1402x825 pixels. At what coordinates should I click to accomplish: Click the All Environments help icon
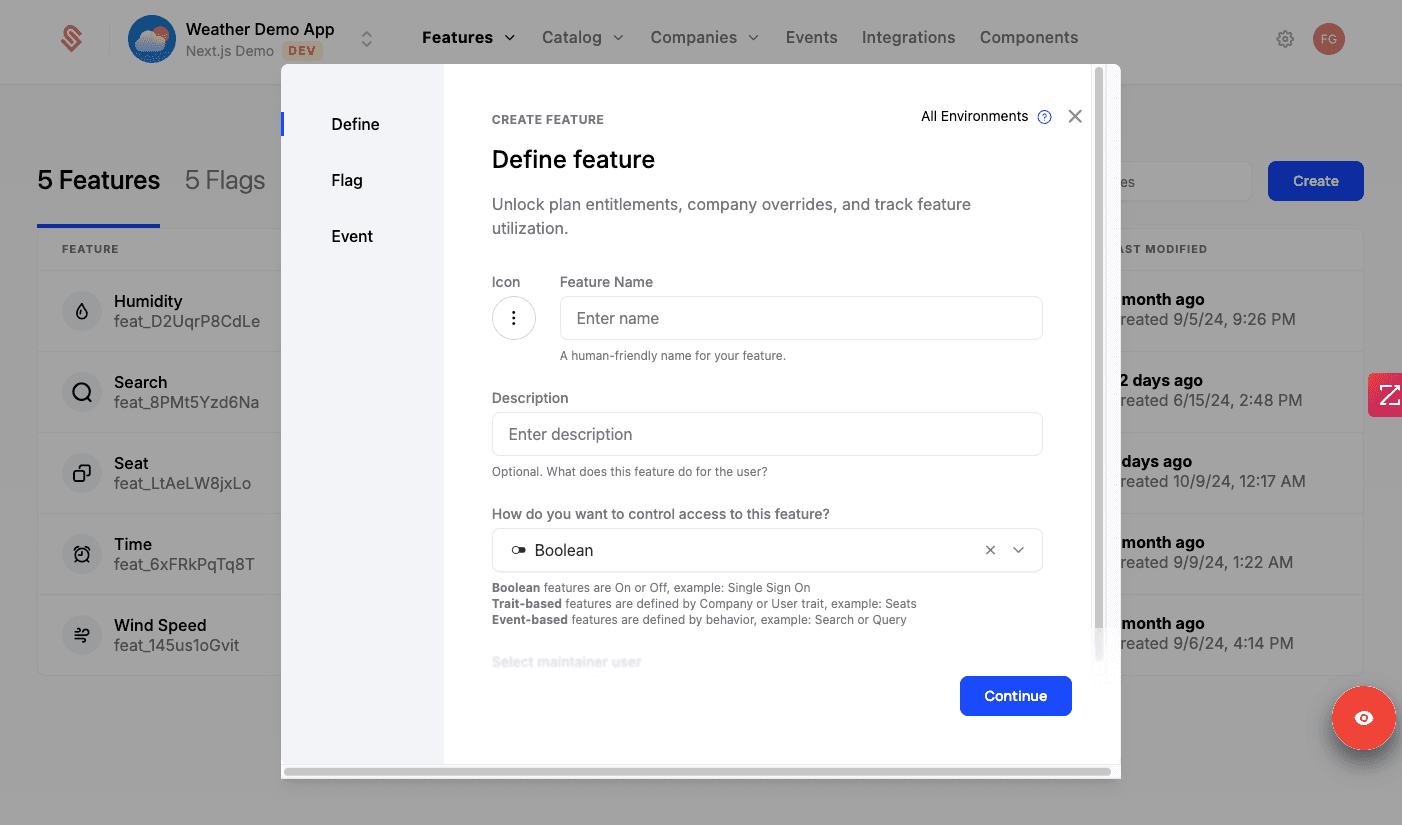point(1044,117)
